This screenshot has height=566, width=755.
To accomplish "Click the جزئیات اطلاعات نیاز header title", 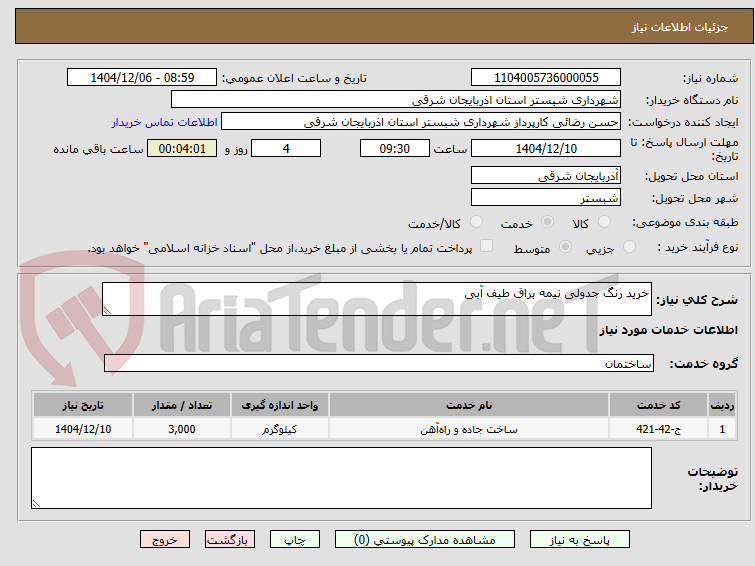I will (x=679, y=27).
